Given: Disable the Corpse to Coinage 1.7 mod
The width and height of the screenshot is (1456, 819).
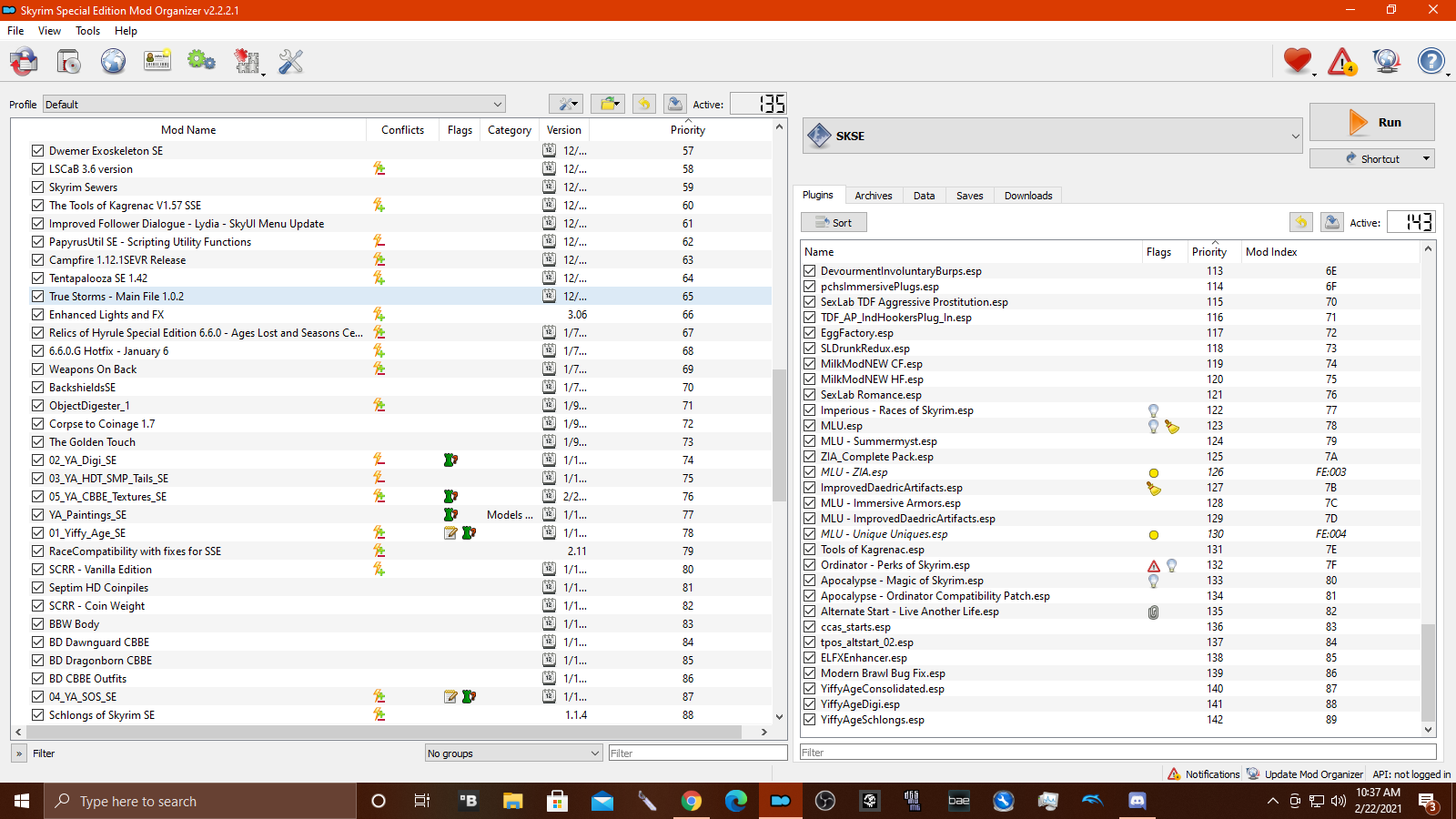Looking at the screenshot, I should pyautogui.click(x=37, y=423).
